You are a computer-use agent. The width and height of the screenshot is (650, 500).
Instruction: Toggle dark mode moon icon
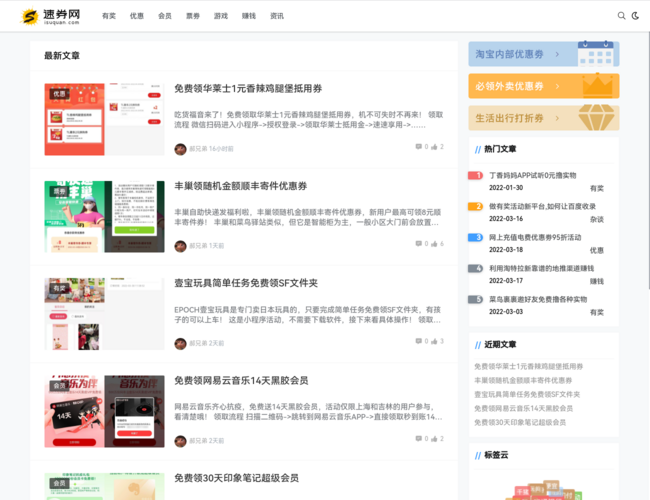tap(635, 16)
